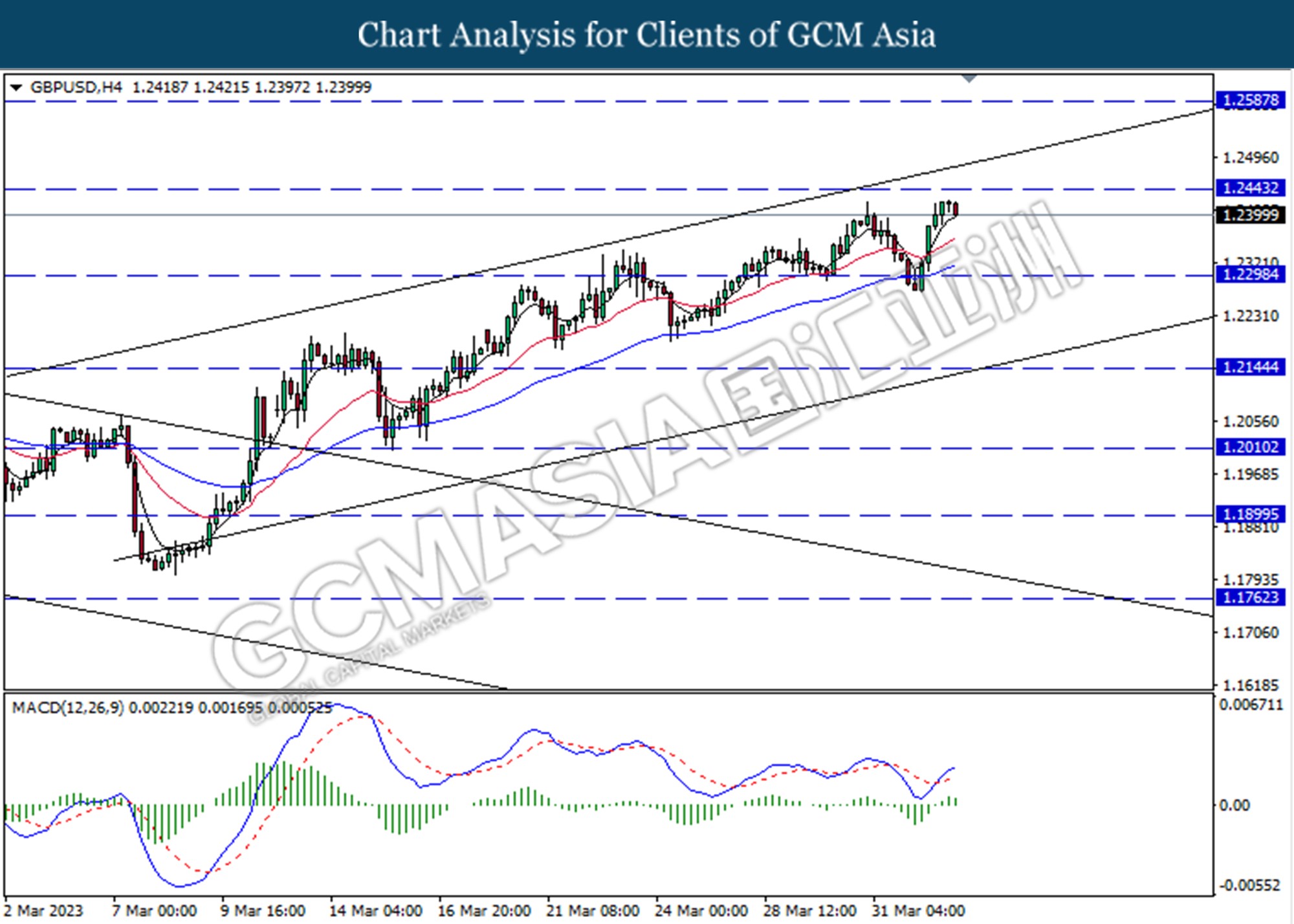Click the latest red candlestick on chart
Image resolution: width=1294 pixels, height=924 pixels.
pyautogui.click(x=956, y=209)
